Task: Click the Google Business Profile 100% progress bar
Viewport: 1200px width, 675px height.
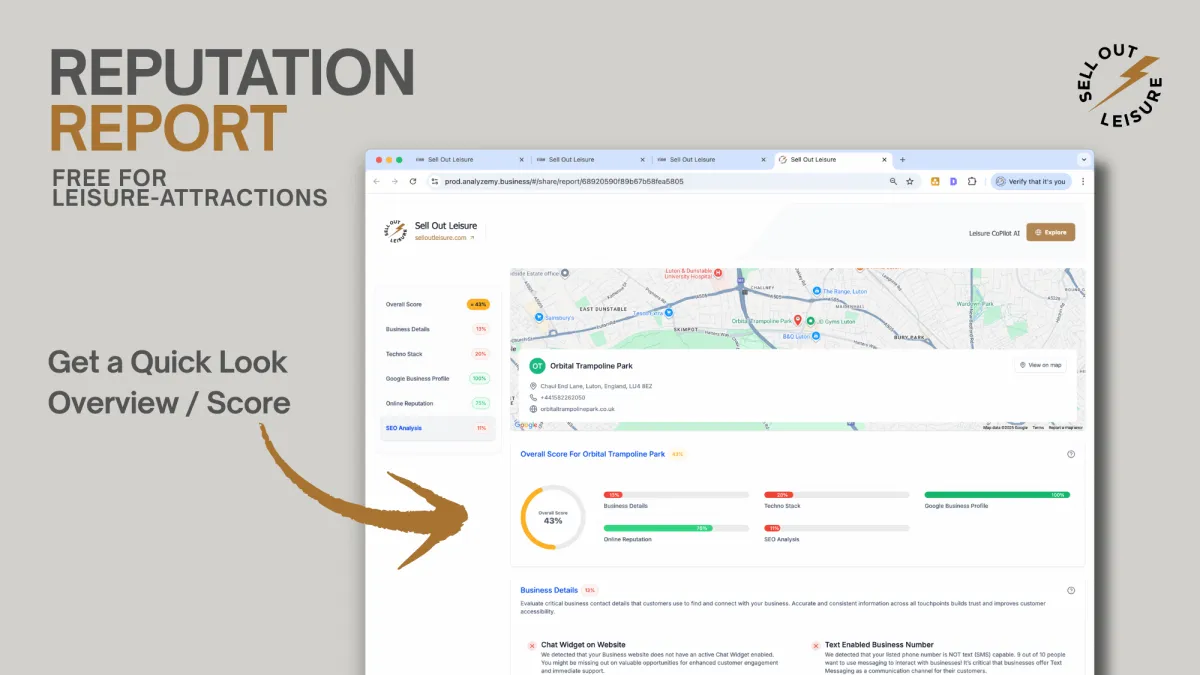Action: pyautogui.click(x=997, y=495)
